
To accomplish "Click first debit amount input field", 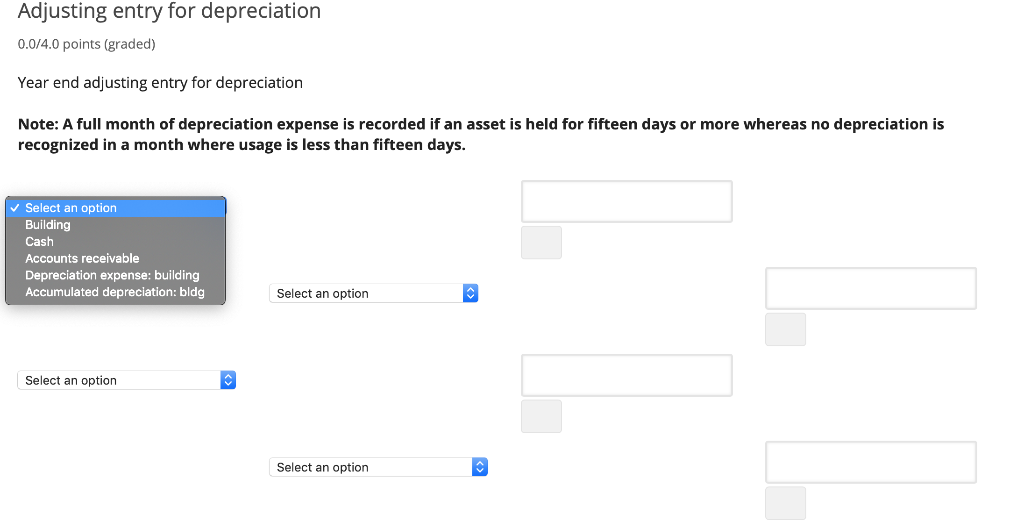I will click(626, 202).
